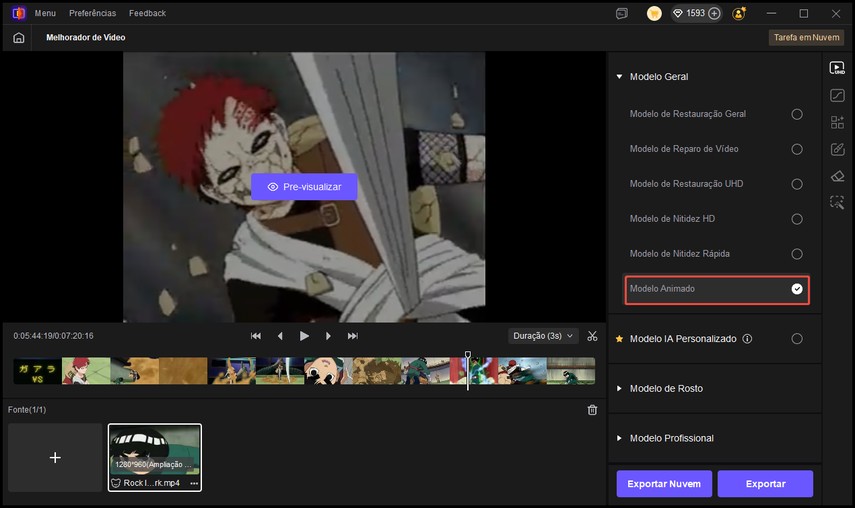Go to home screen icon
This screenshot has width=855, height=508.
click(x=19, y=38)
